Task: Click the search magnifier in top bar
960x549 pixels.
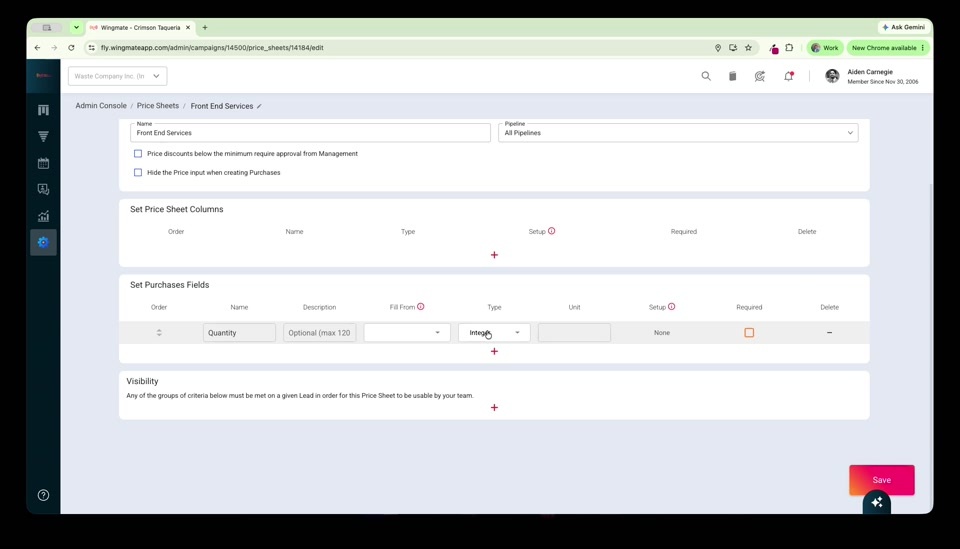Action: point(706,76)
